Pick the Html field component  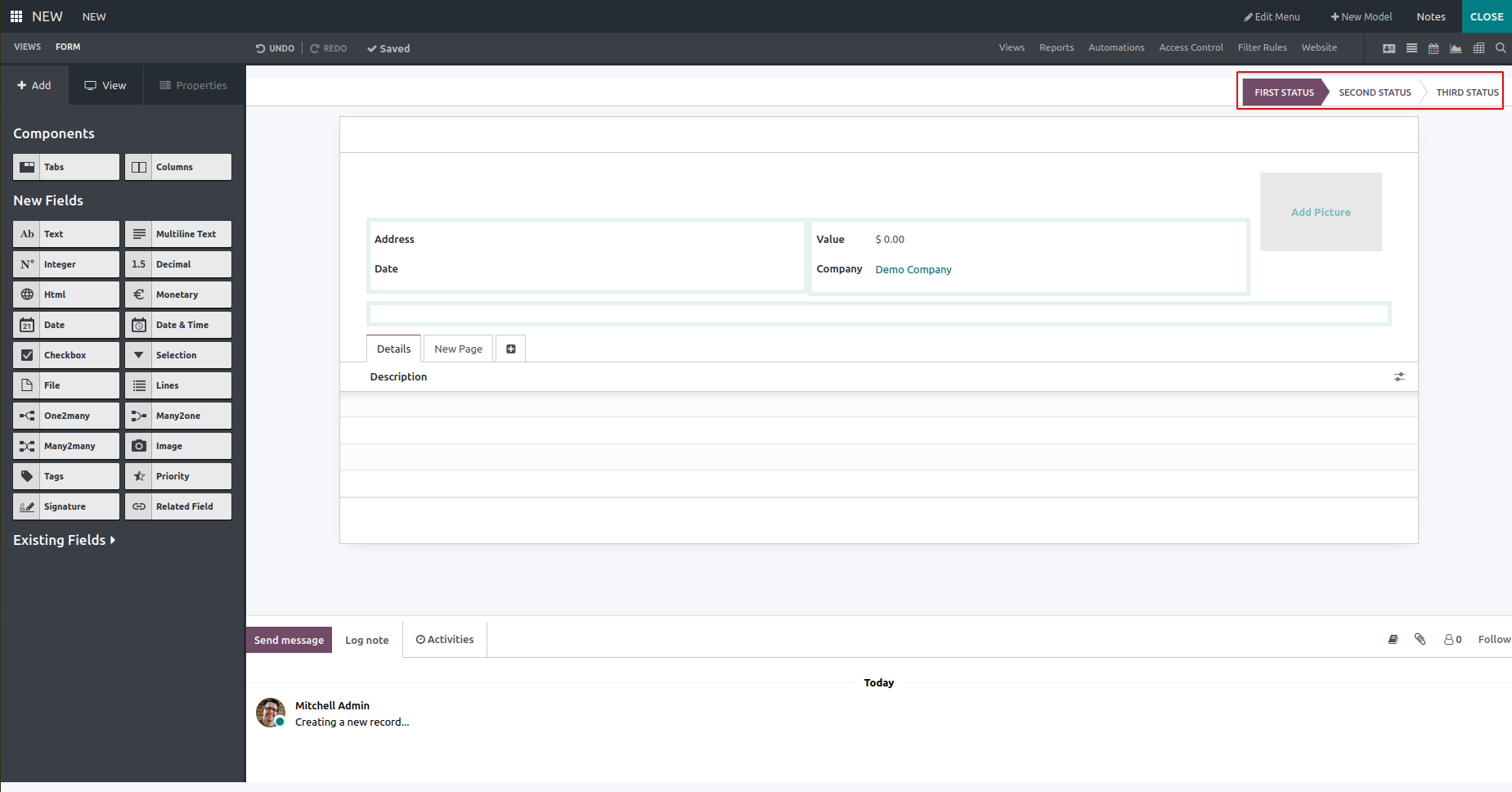(66, 295)
